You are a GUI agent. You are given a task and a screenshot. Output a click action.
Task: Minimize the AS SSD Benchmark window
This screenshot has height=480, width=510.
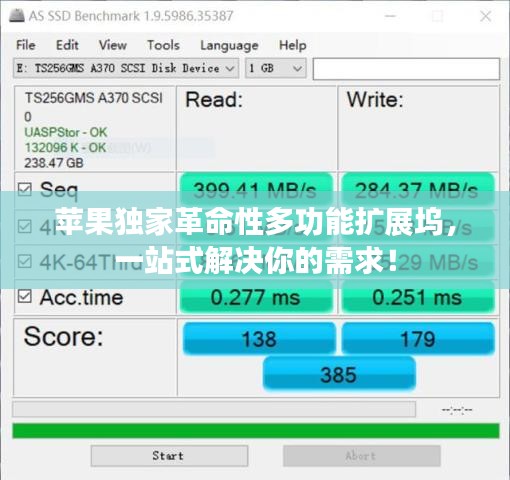pyautogui.click(x=390, y=16)
